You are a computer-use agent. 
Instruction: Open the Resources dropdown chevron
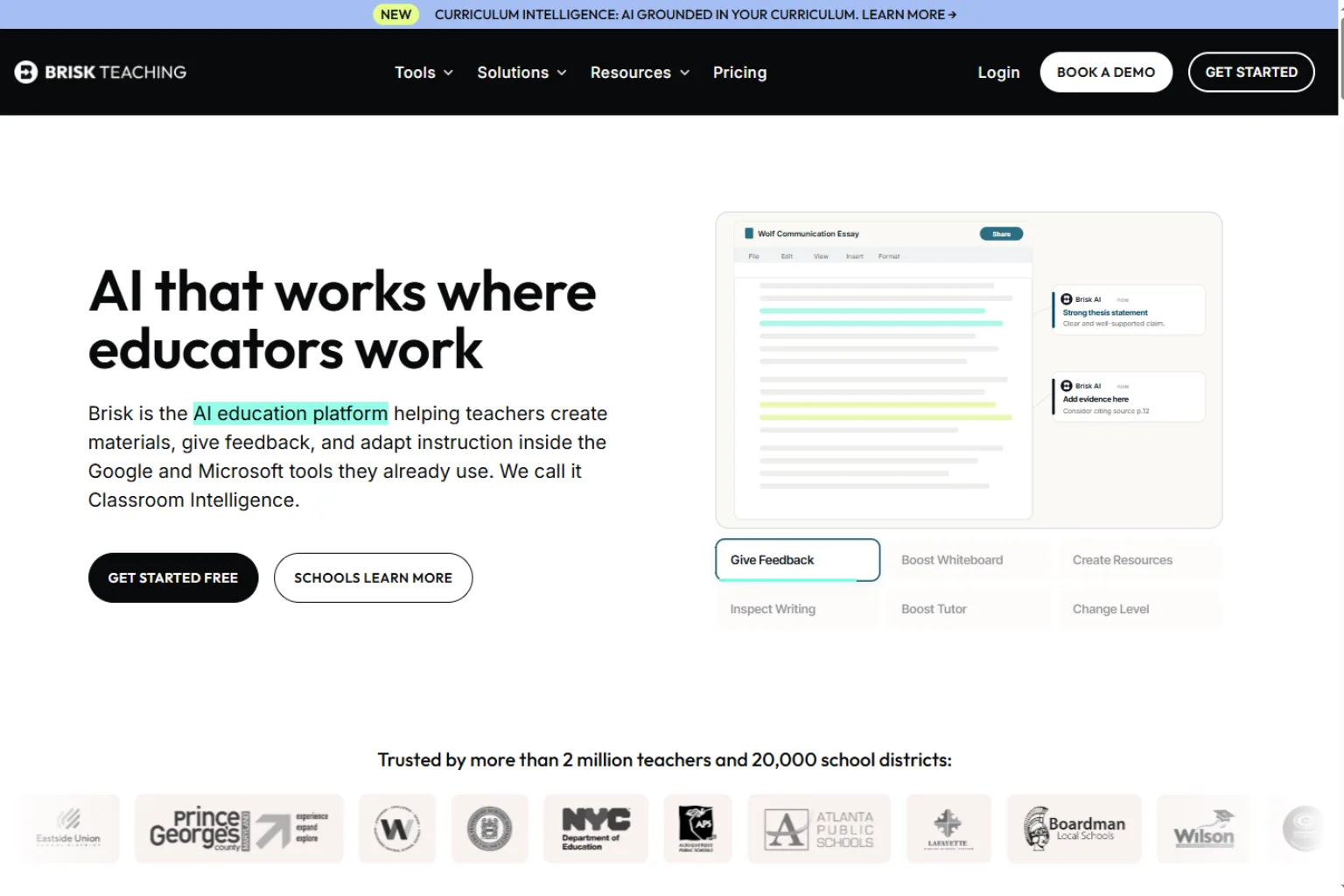click(x=685, y=73)
